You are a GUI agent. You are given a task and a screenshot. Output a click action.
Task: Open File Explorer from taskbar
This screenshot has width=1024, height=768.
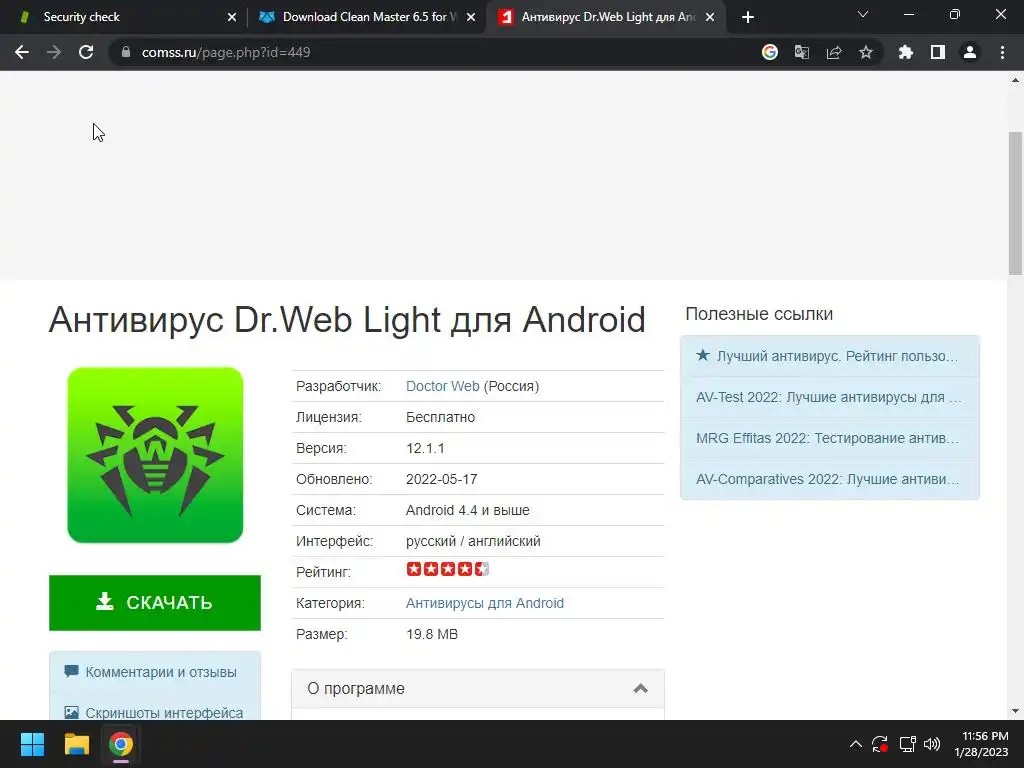click(x=76, y=744)
